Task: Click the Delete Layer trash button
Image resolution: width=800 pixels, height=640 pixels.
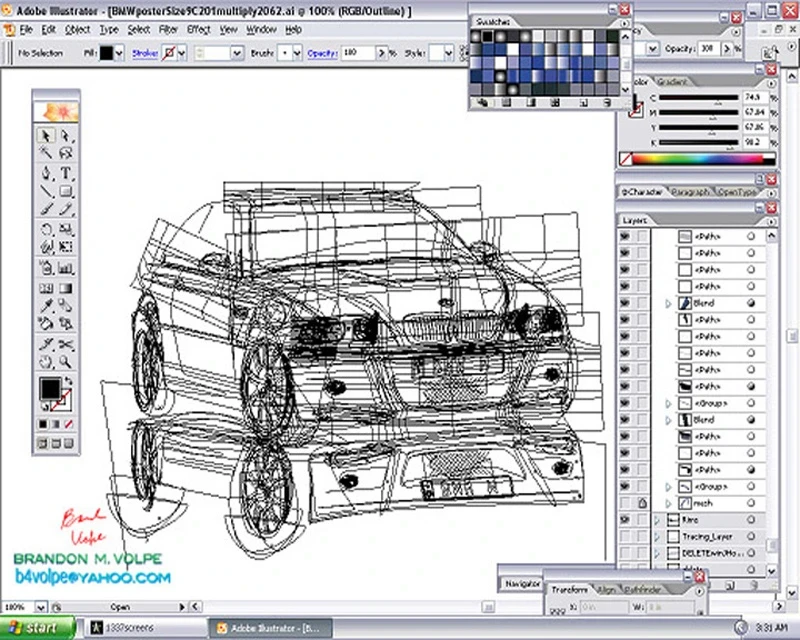Action: (x=754, y=583)
